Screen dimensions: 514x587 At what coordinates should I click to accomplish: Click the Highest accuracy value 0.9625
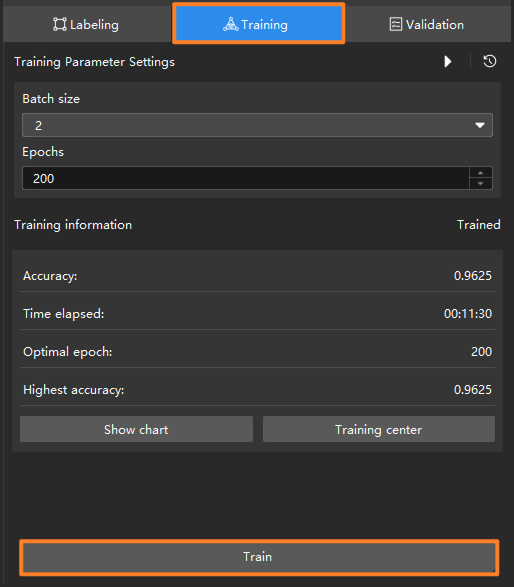tap(472, 390)
